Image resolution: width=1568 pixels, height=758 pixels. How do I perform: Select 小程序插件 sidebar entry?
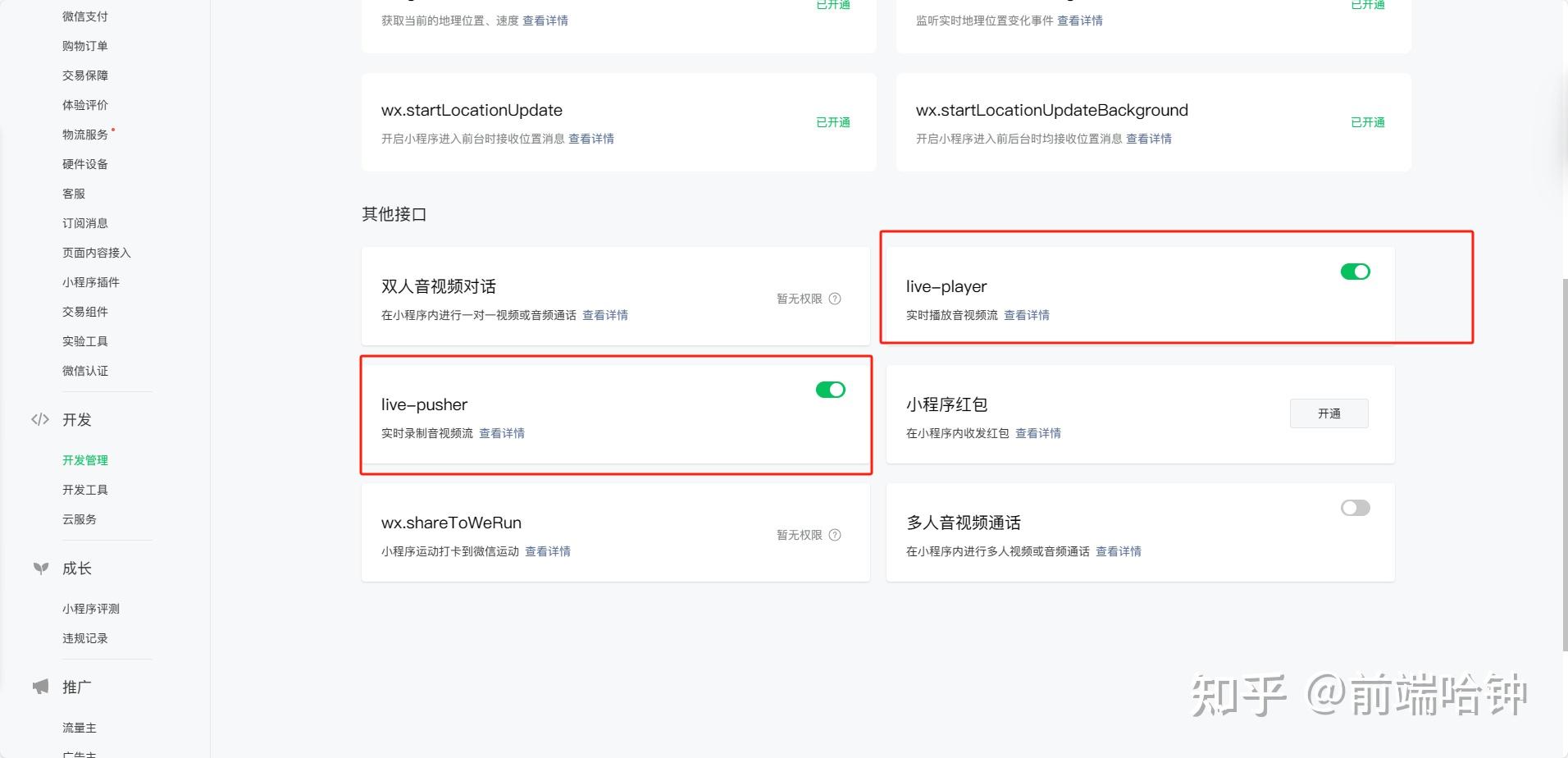click(x=90, y=281)
